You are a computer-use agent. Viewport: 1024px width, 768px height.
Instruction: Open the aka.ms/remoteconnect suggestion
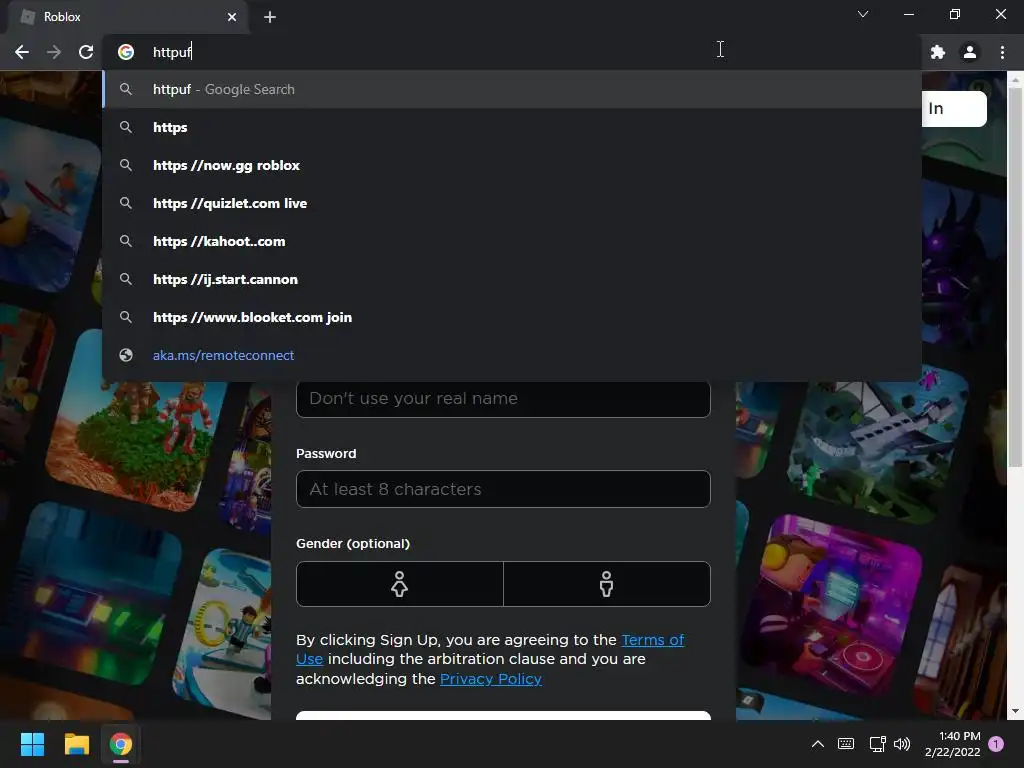coord(512,355)
